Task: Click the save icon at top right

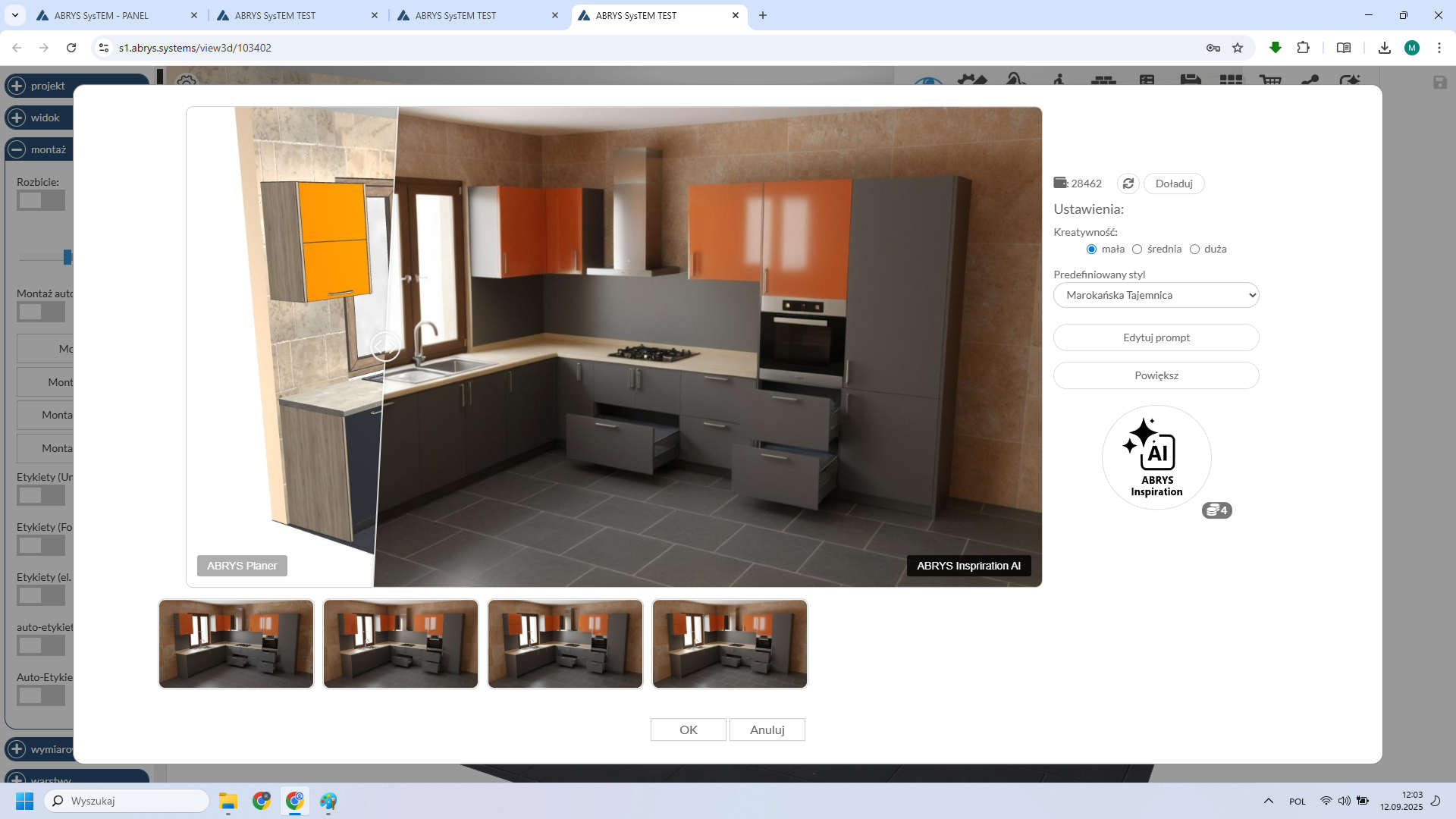Action: (1439, 83)
